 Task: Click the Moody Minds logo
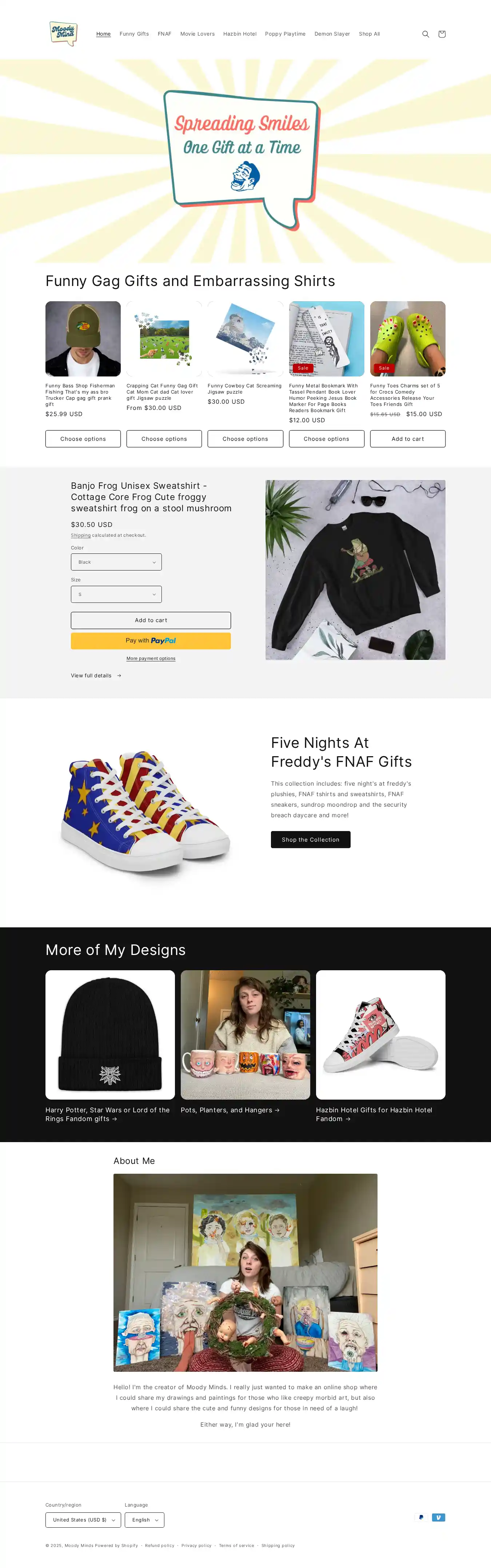tap(63, 33)
